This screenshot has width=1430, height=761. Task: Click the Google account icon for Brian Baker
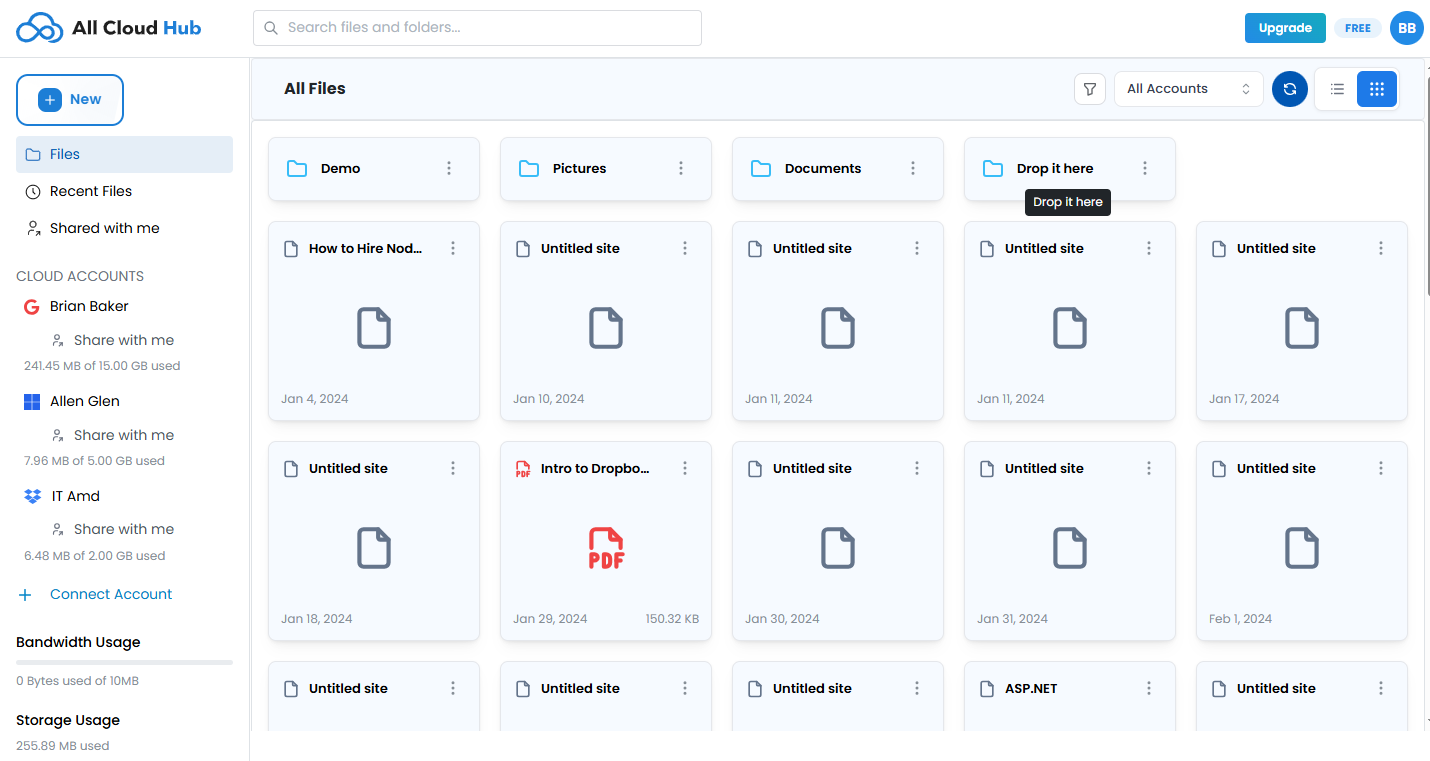click(x=30, y=306)
